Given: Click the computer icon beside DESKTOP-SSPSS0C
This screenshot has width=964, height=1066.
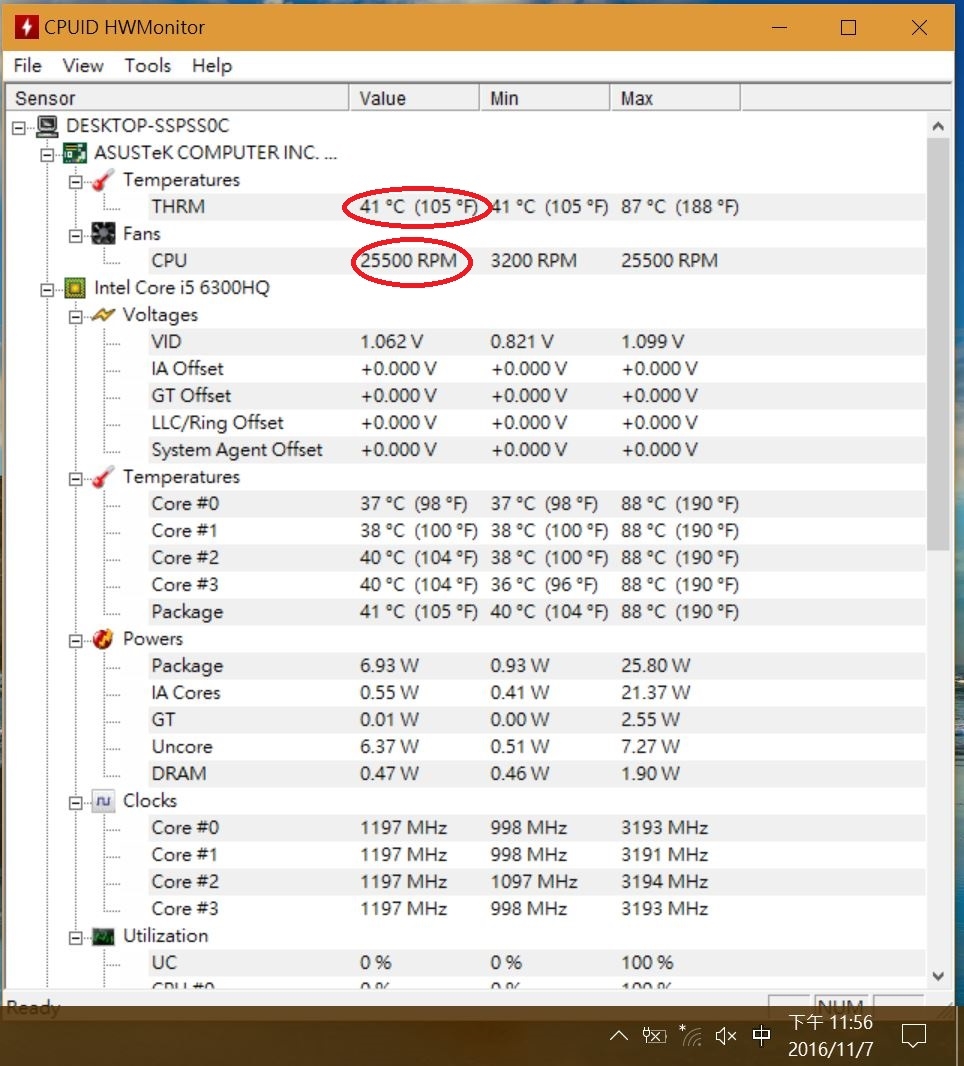Looking at the screenshot, I should tap(47, 126).
